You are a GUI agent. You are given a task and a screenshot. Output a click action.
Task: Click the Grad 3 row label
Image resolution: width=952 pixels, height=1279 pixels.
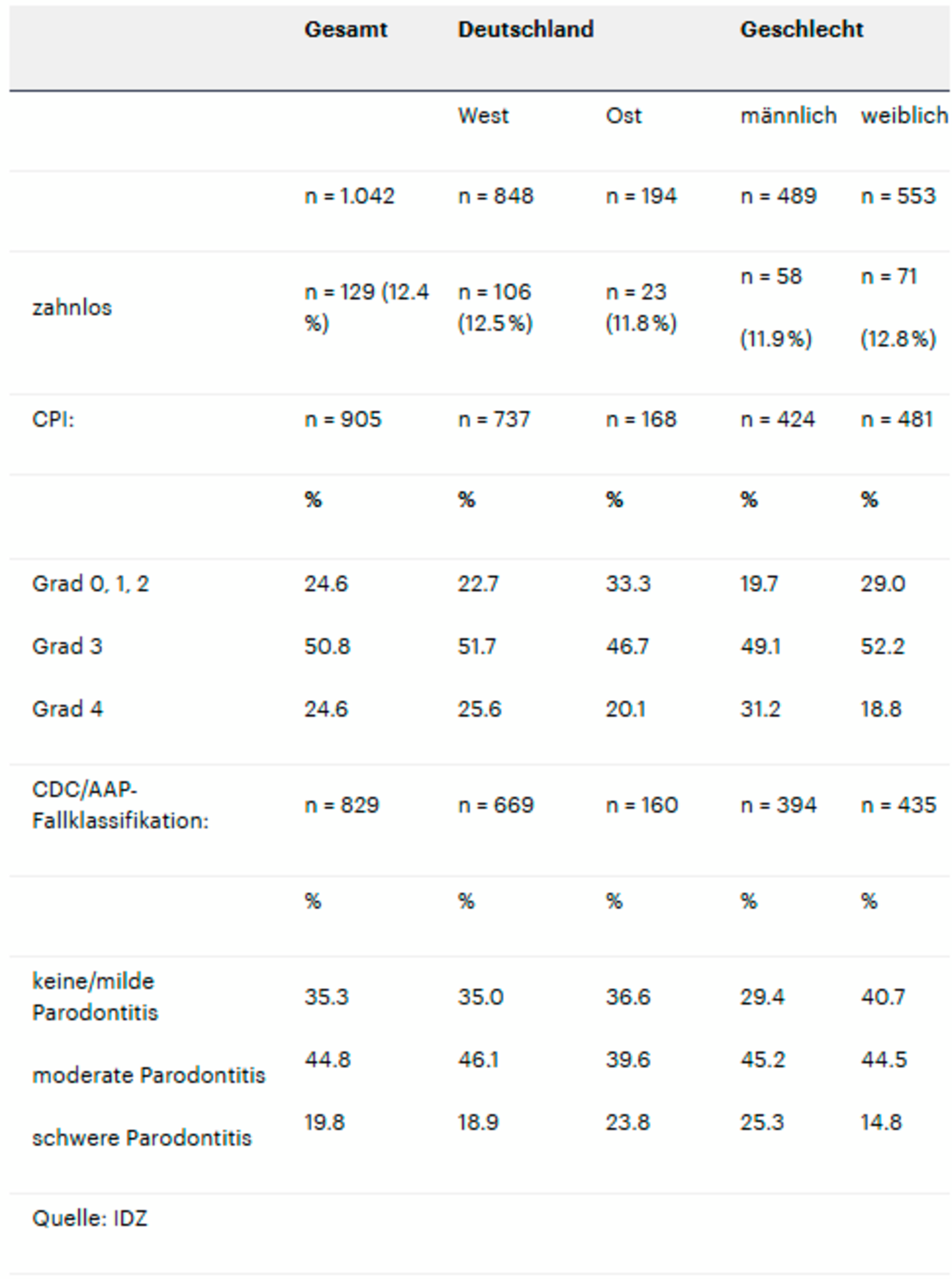(x=68, y=646)
